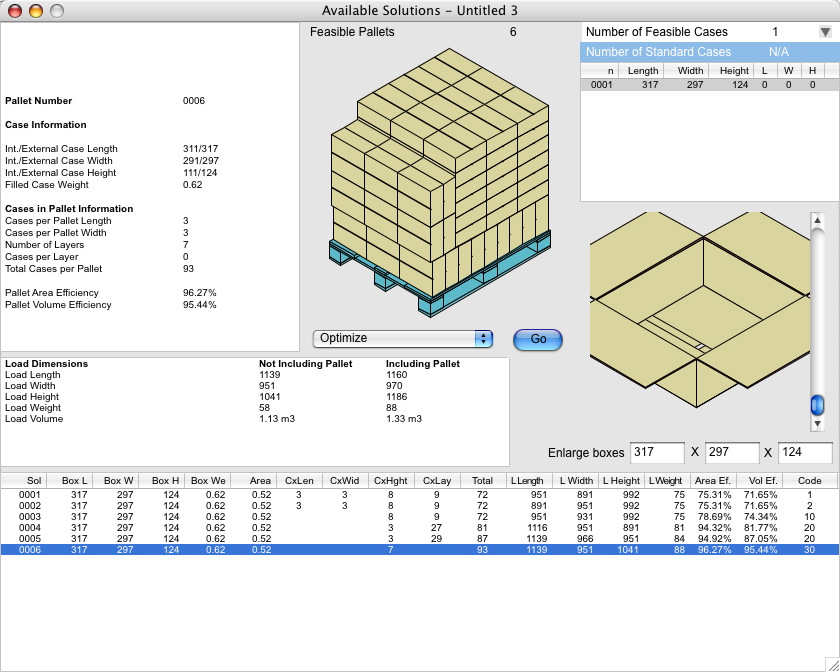Click the Total Cases per Pallet value 93
The height and width of the screenshot is (672, 840).
188,269
